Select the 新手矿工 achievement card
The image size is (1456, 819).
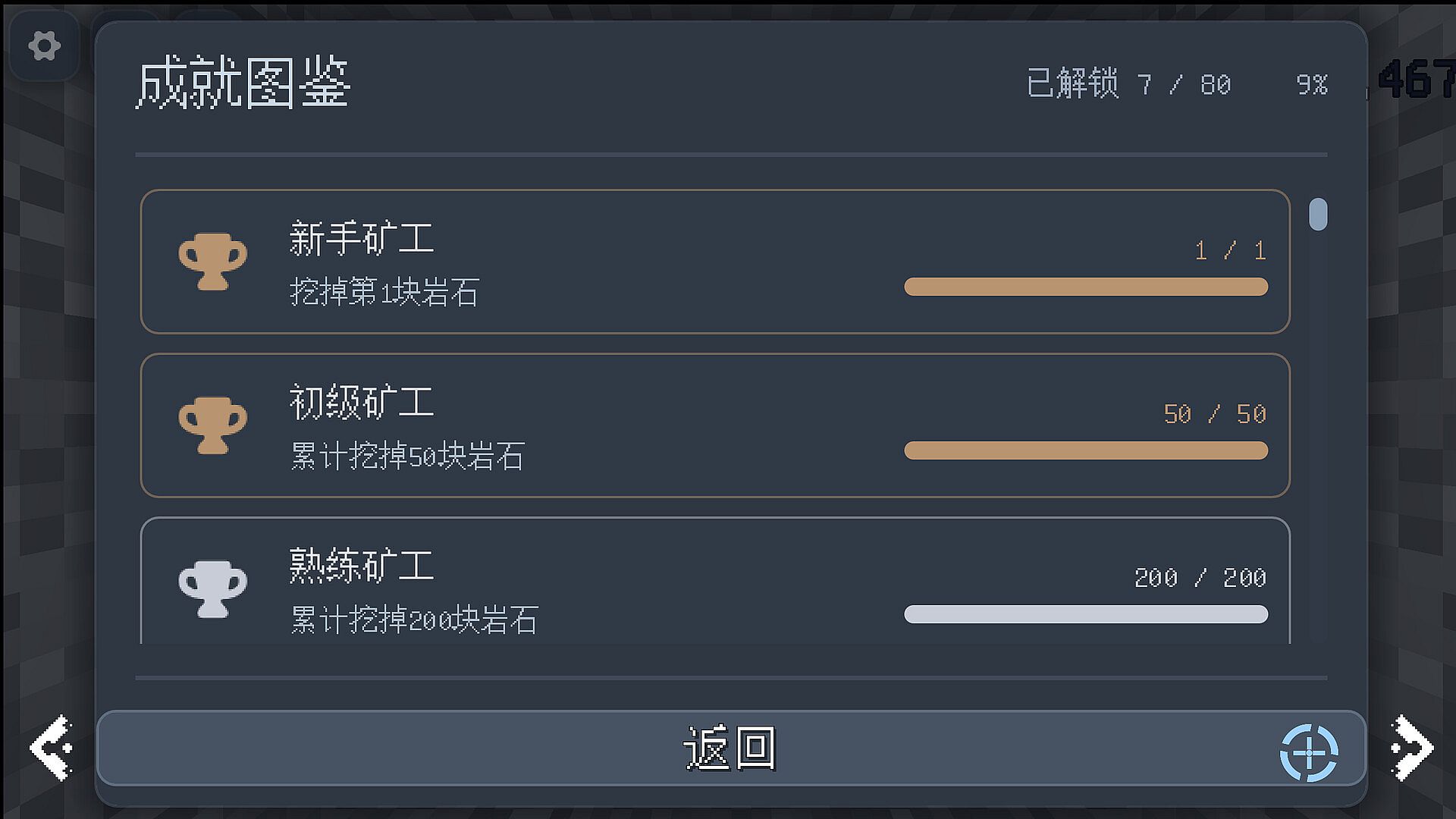715,262
